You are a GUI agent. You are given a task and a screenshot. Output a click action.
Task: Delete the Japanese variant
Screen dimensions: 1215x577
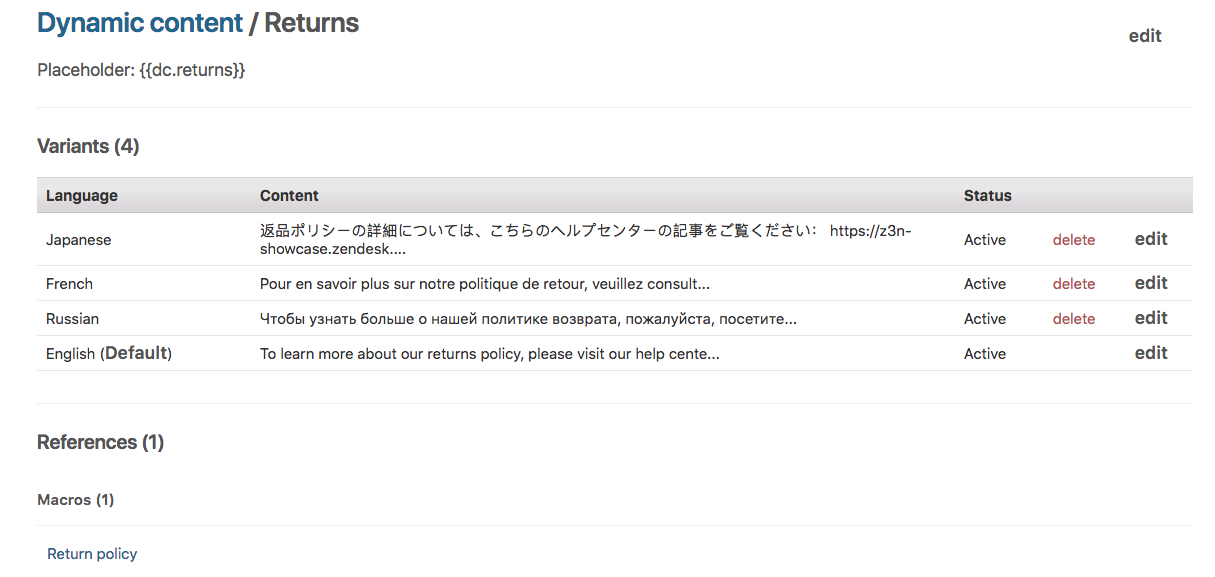[1073, 240]
